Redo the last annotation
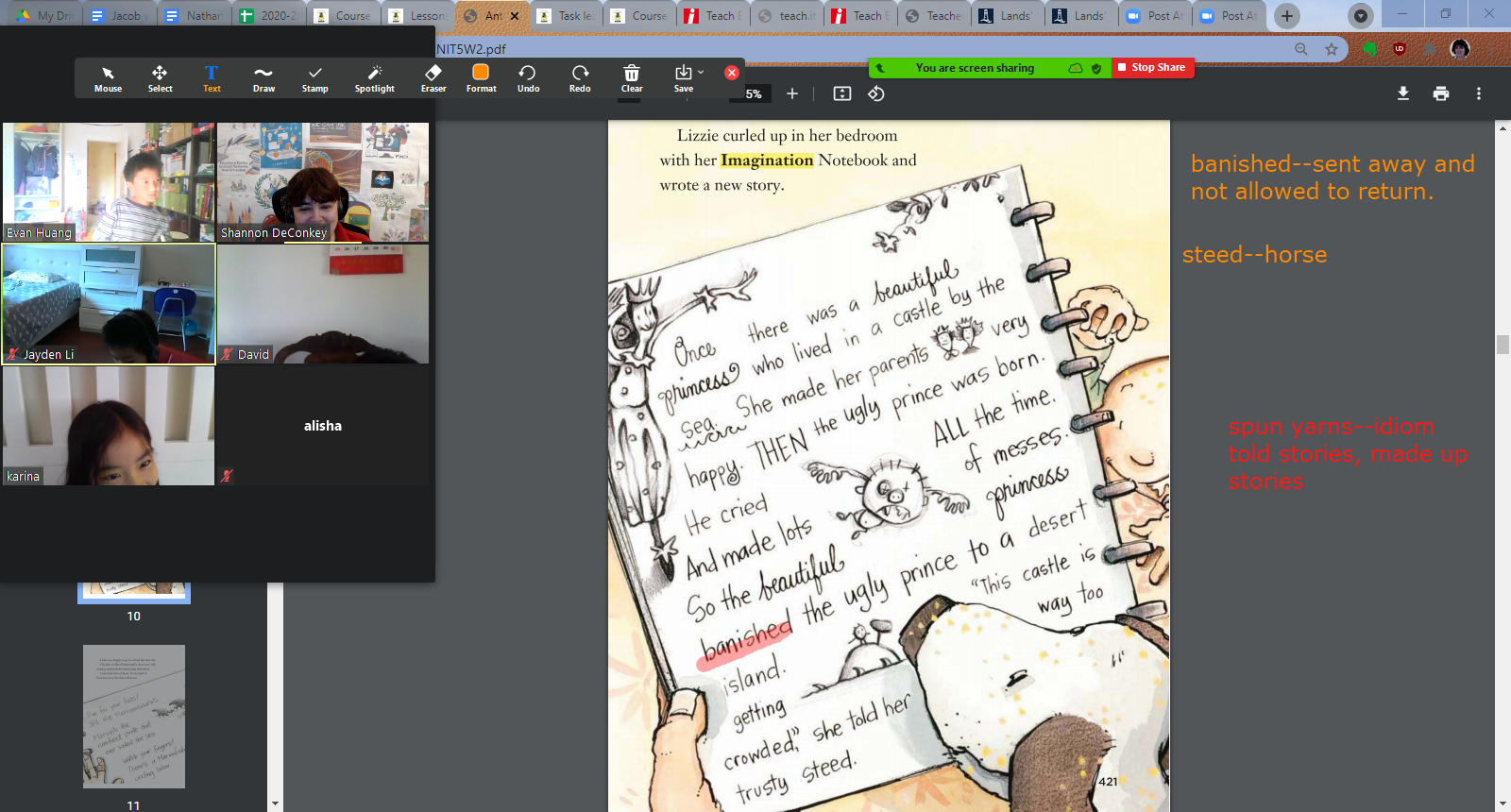 click(580, 78)
